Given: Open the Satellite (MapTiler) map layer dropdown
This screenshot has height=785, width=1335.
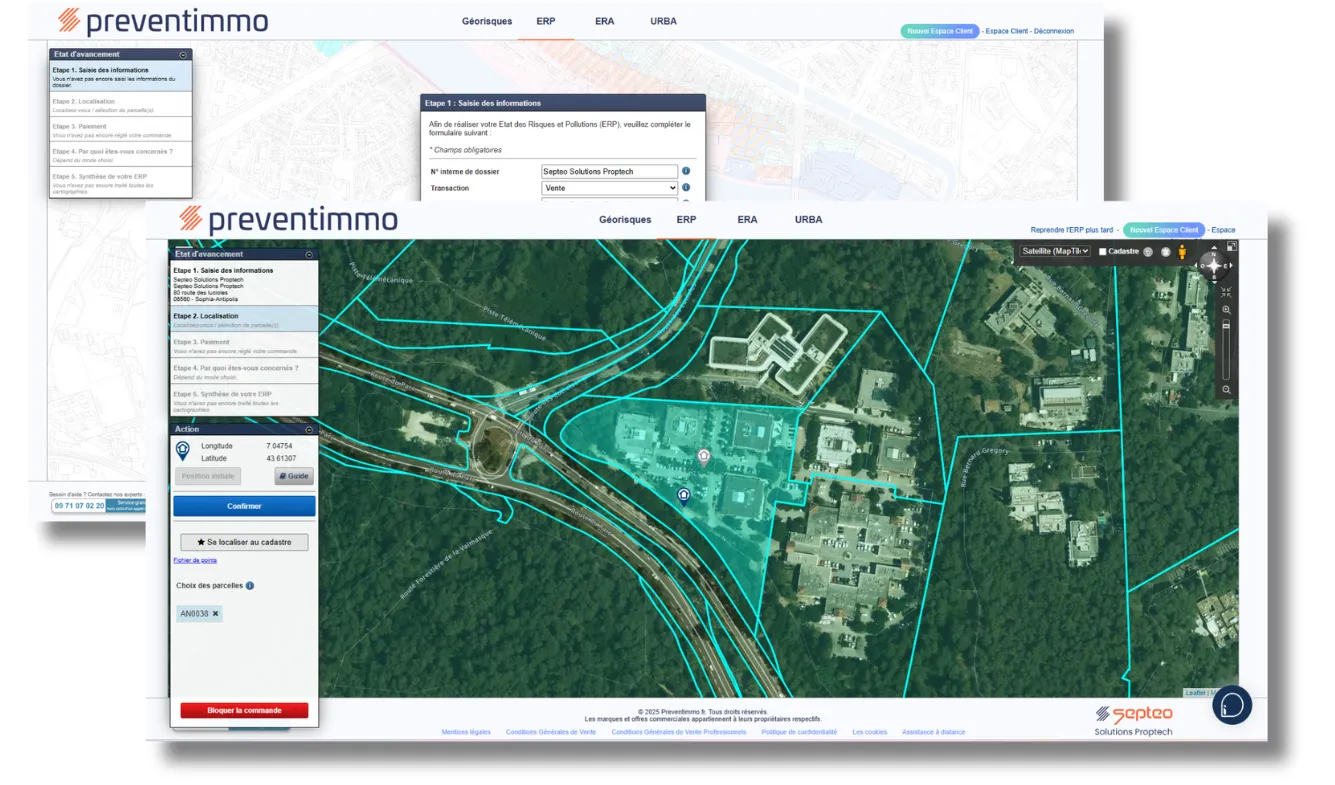Looking at the screenshot, I should 1055,251.
